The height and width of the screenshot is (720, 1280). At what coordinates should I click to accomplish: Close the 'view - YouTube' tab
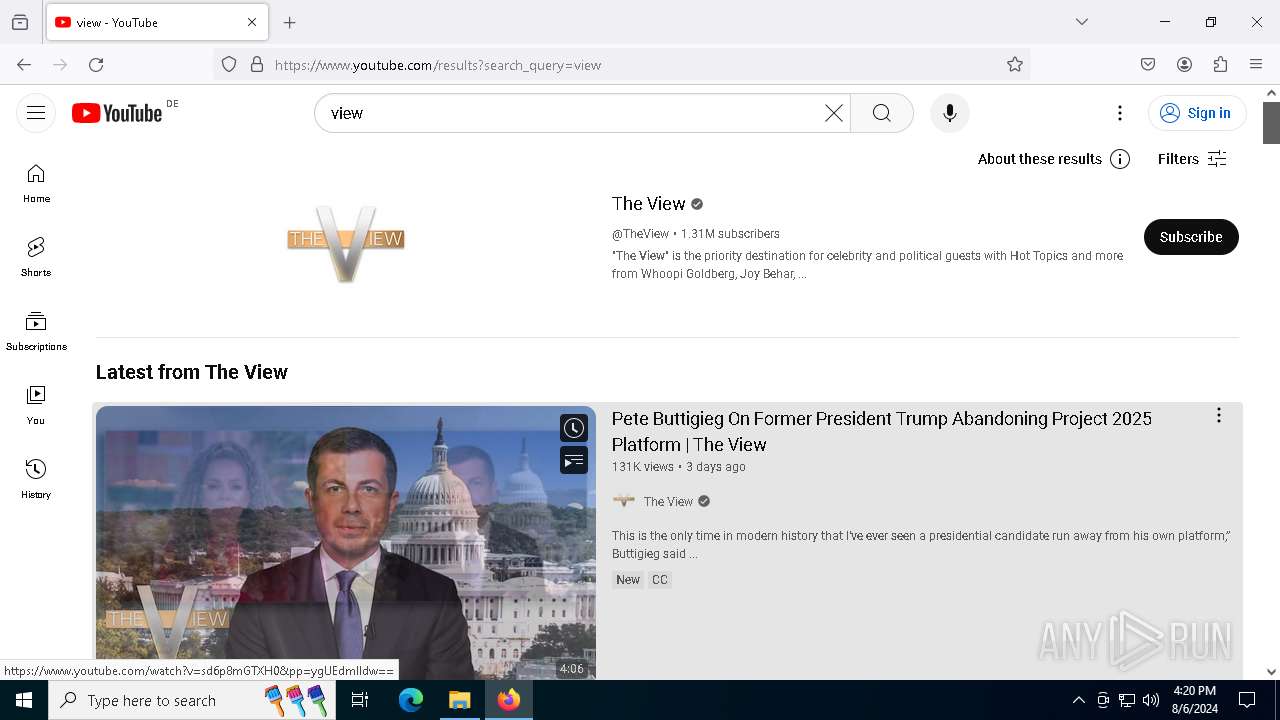pyautogui.click(x=252, y=22)
